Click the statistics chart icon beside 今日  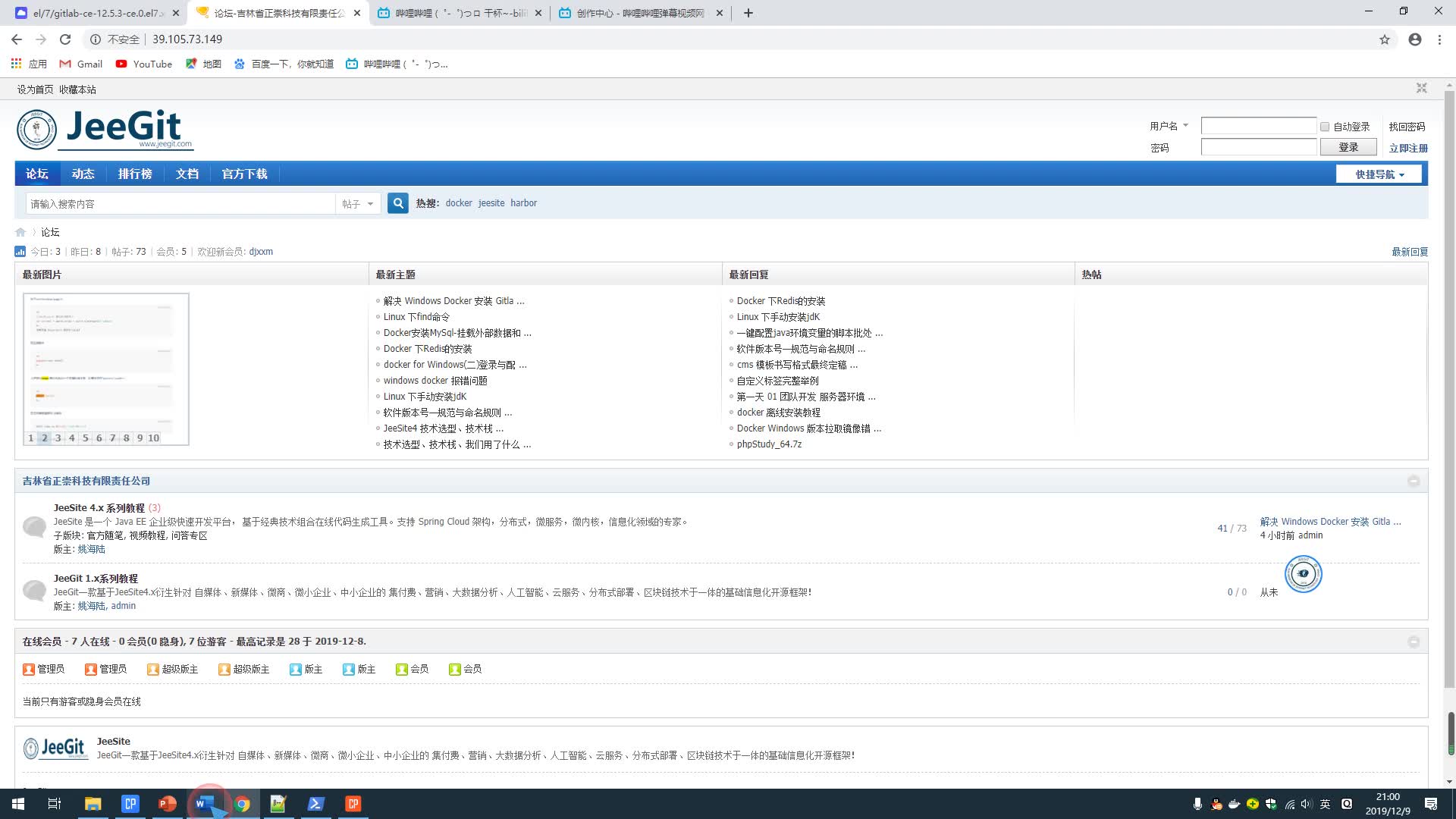click(19, 251)
